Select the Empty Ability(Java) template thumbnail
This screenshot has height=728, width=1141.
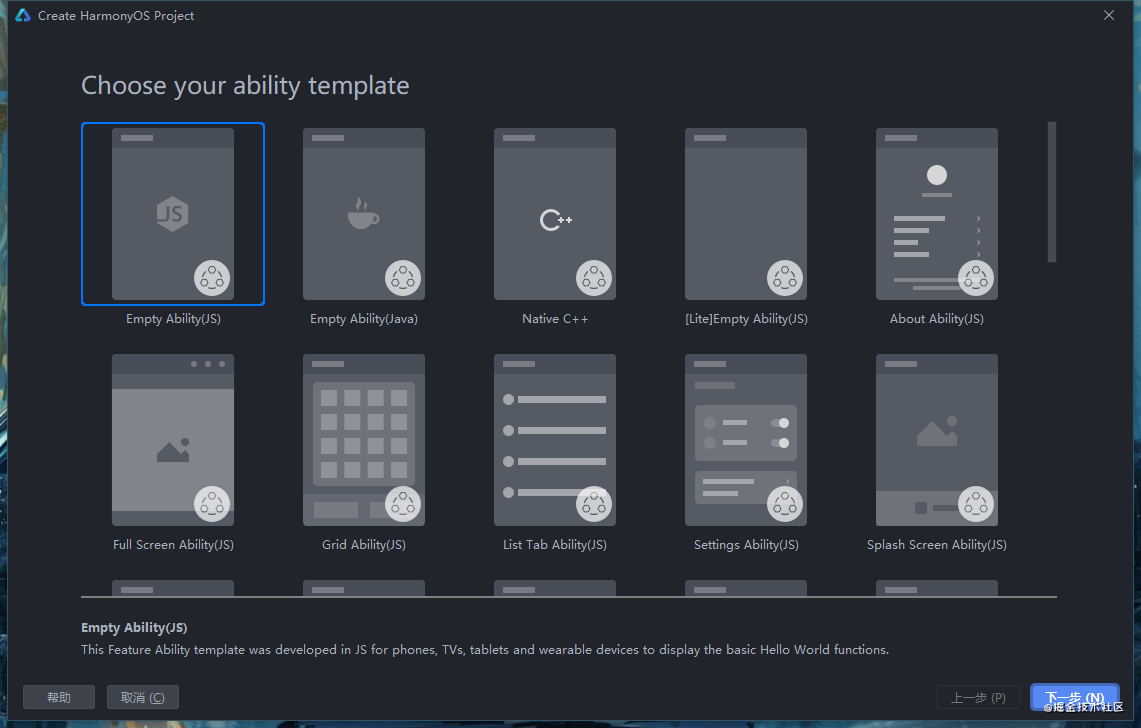[364, 214]
